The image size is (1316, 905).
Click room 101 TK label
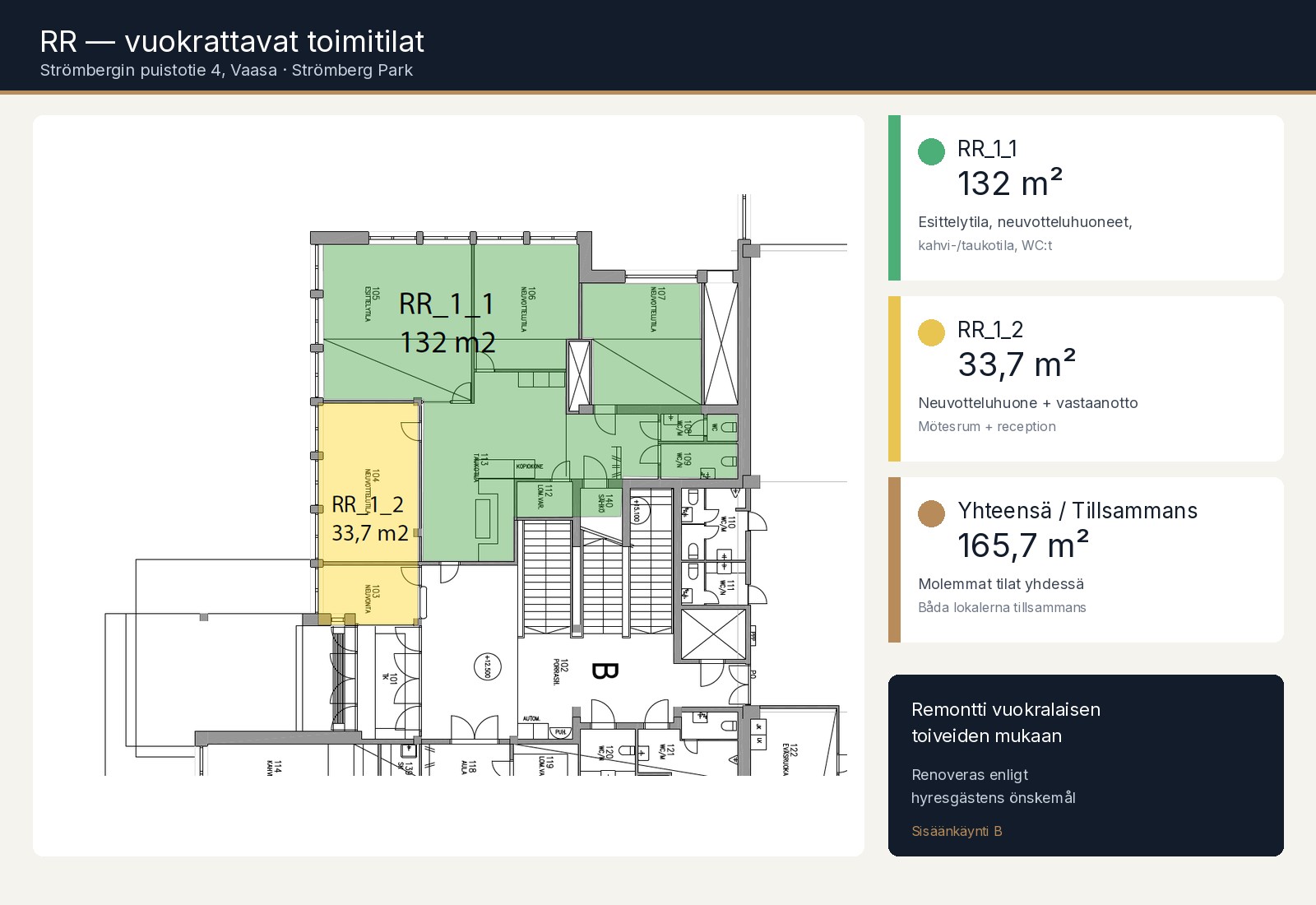390,679
